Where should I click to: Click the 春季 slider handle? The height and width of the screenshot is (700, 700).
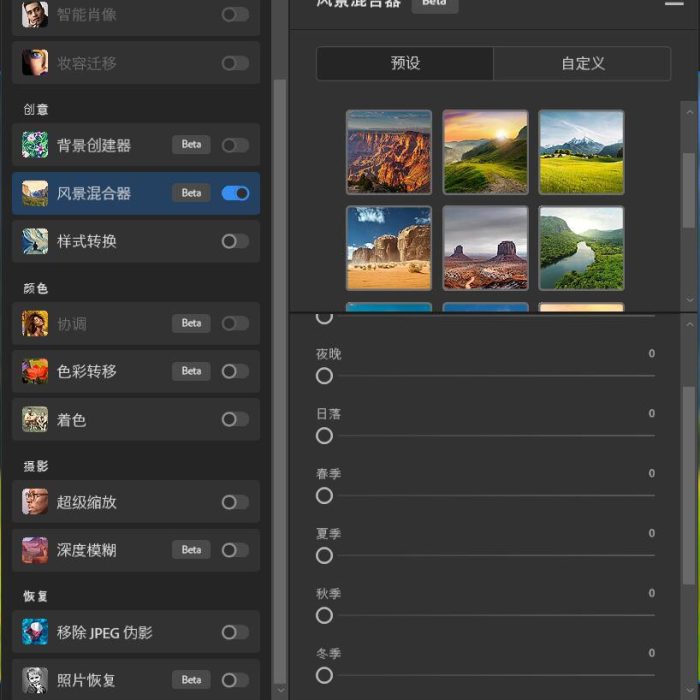[x=324, y=496]
